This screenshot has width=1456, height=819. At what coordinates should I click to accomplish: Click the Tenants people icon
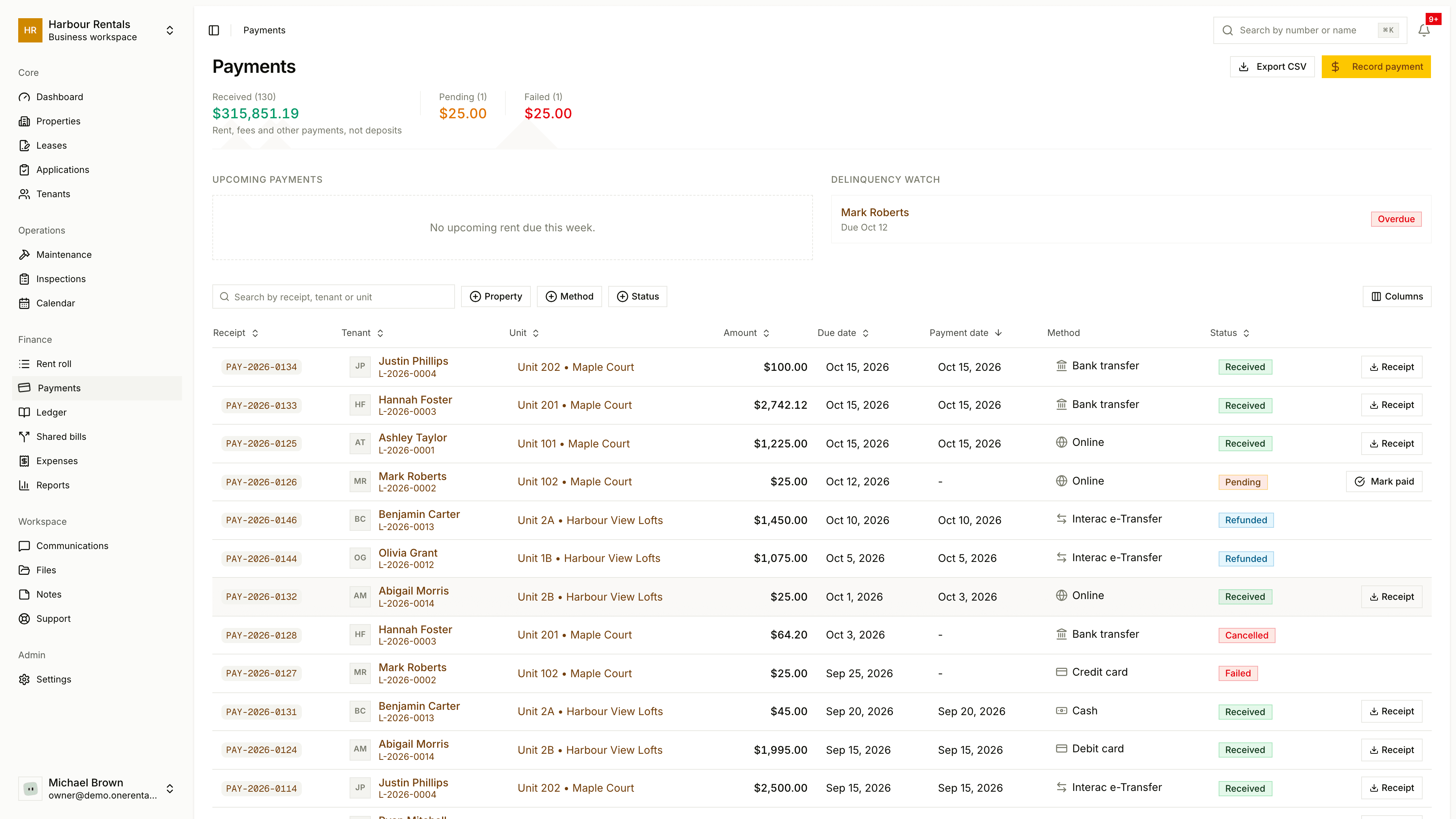pyautogui.click(x=24, y=194)
